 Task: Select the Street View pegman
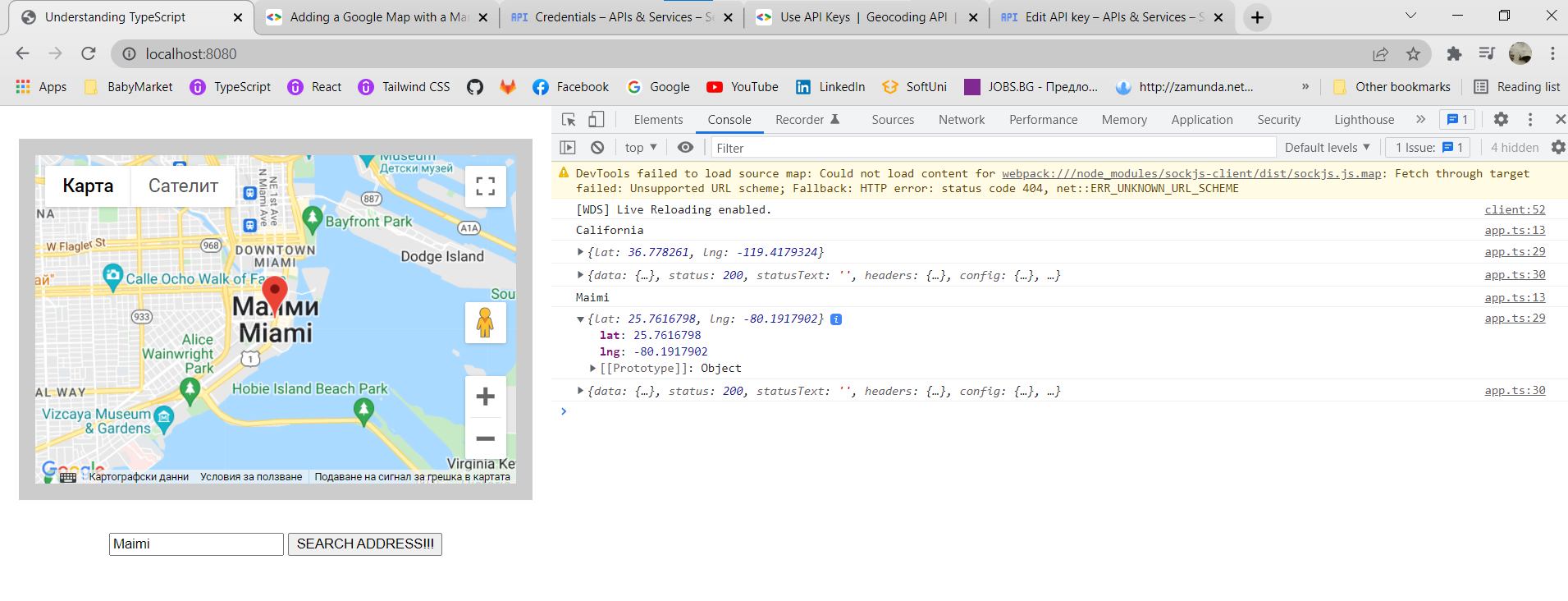tap(486, 323)
